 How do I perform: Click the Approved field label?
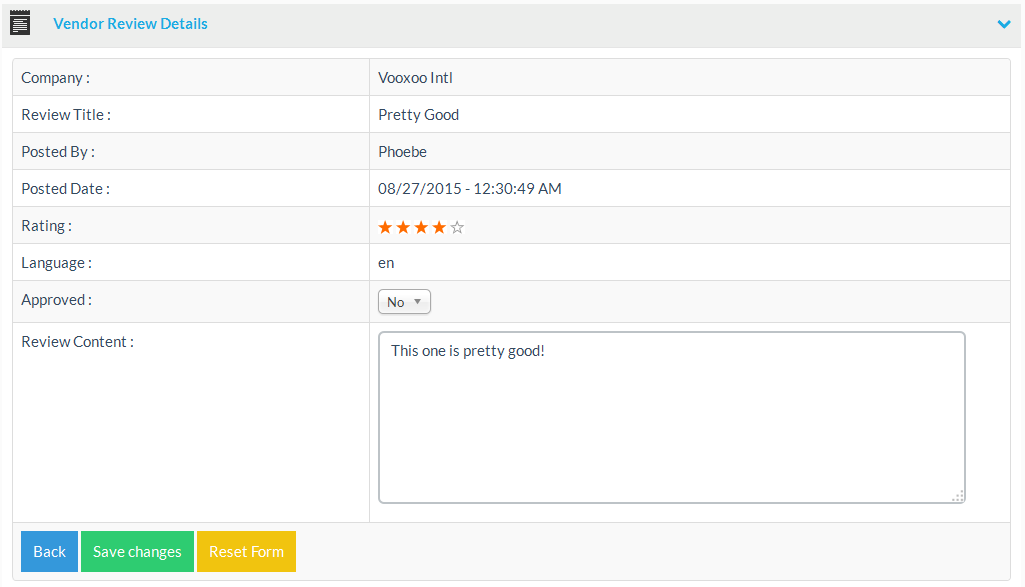pos(56,300)
